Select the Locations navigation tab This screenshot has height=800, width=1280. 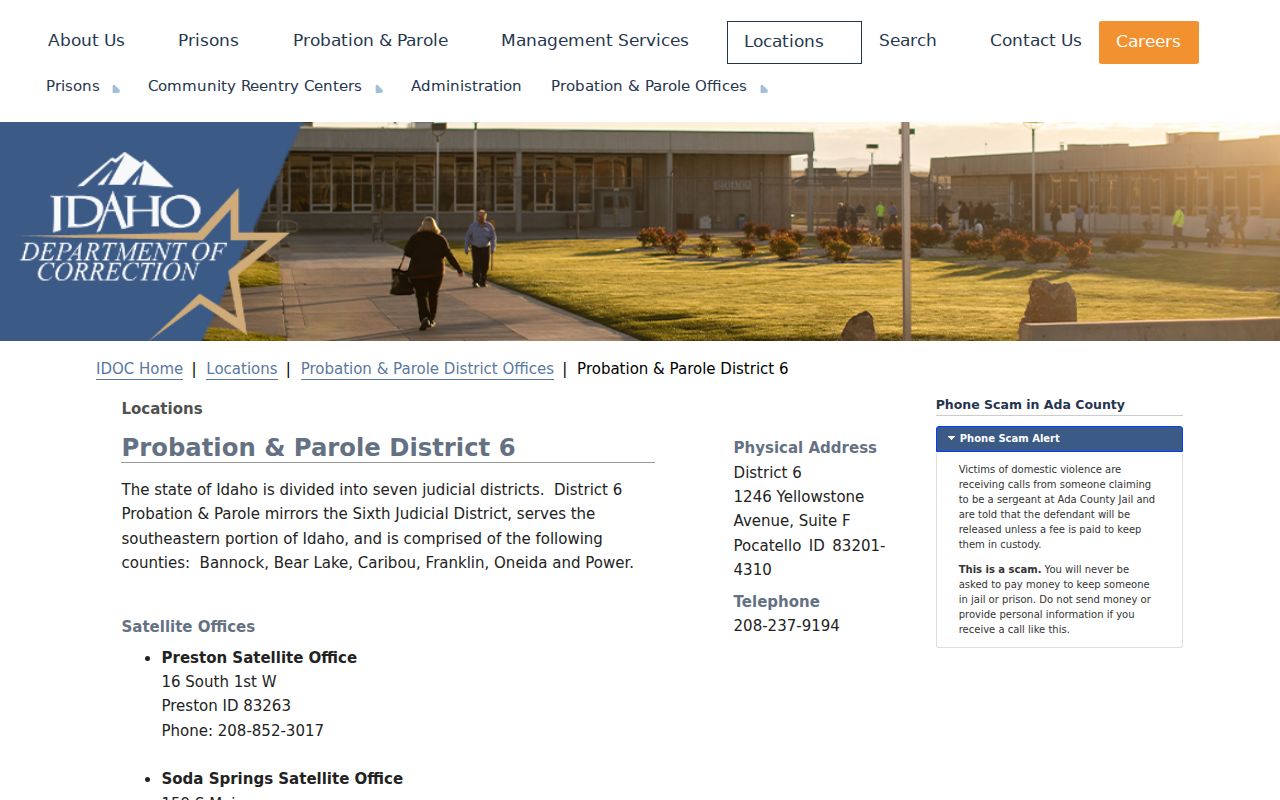click(794, 42)
